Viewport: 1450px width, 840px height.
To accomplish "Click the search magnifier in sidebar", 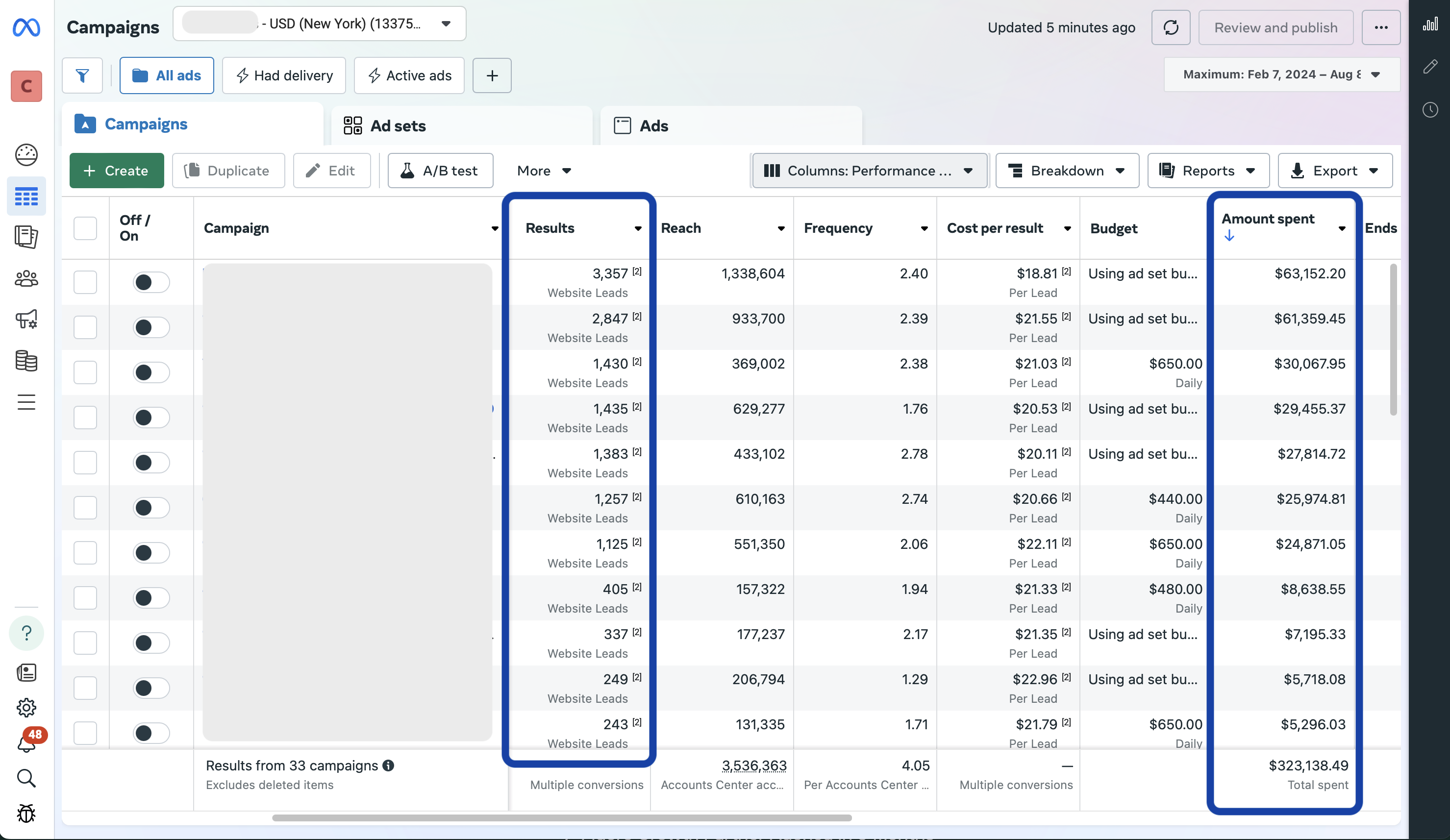I will point(26,778).
